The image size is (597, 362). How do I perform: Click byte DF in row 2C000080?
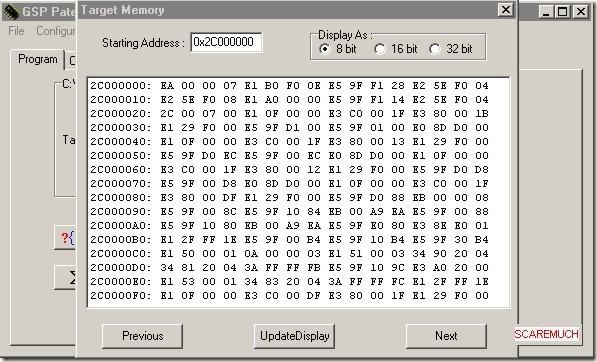tap(230, 198)
